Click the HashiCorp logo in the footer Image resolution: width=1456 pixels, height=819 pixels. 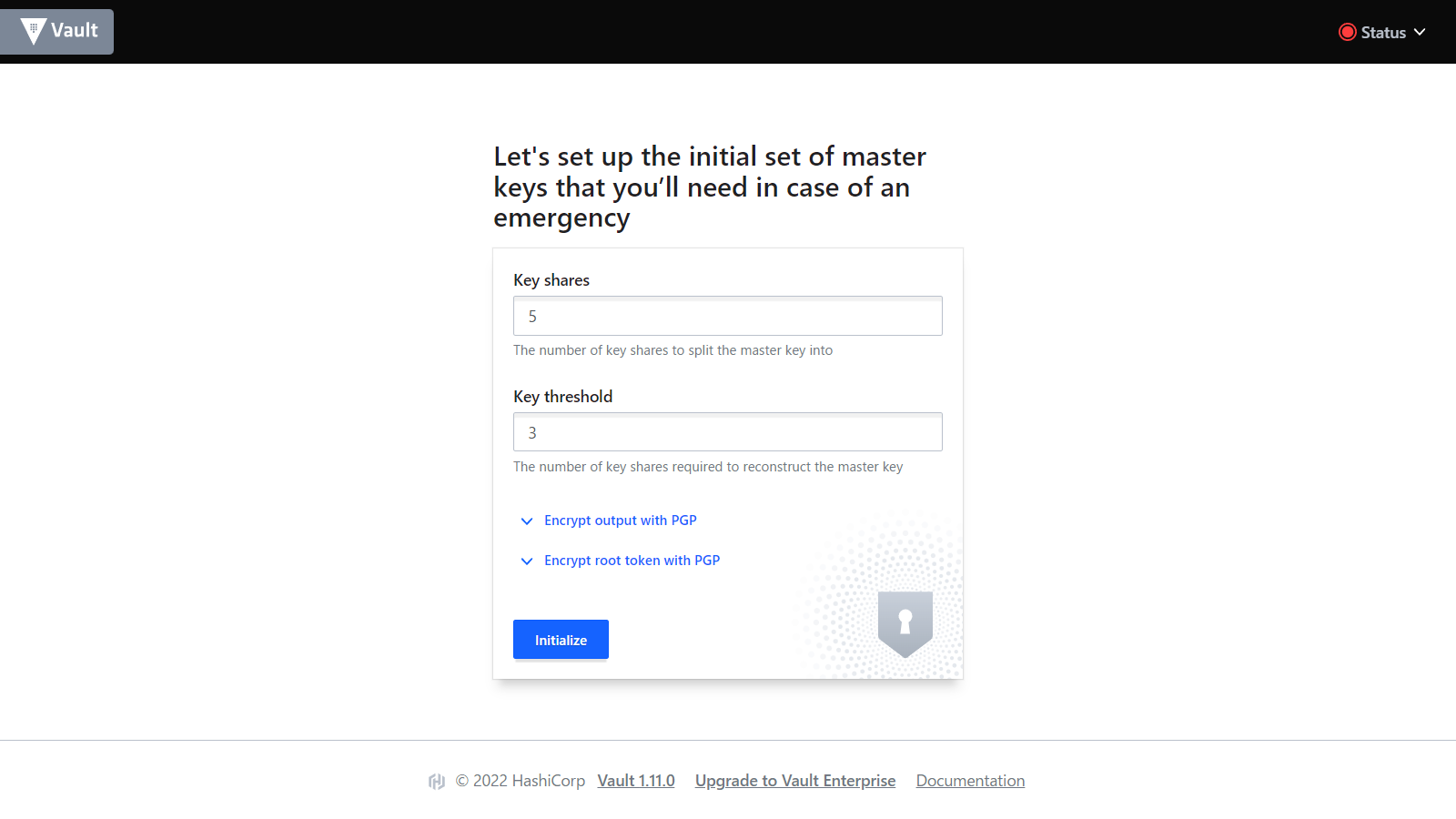click(x=437, y=782)
